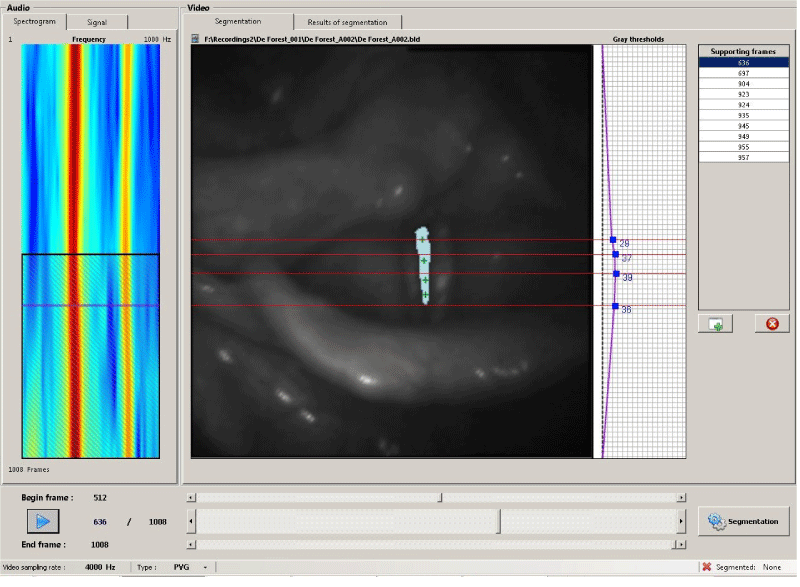Click the file icon beside recording path
Image resolution: width=800 pixels, height=587 pixels.
click(x=195, y=39)
